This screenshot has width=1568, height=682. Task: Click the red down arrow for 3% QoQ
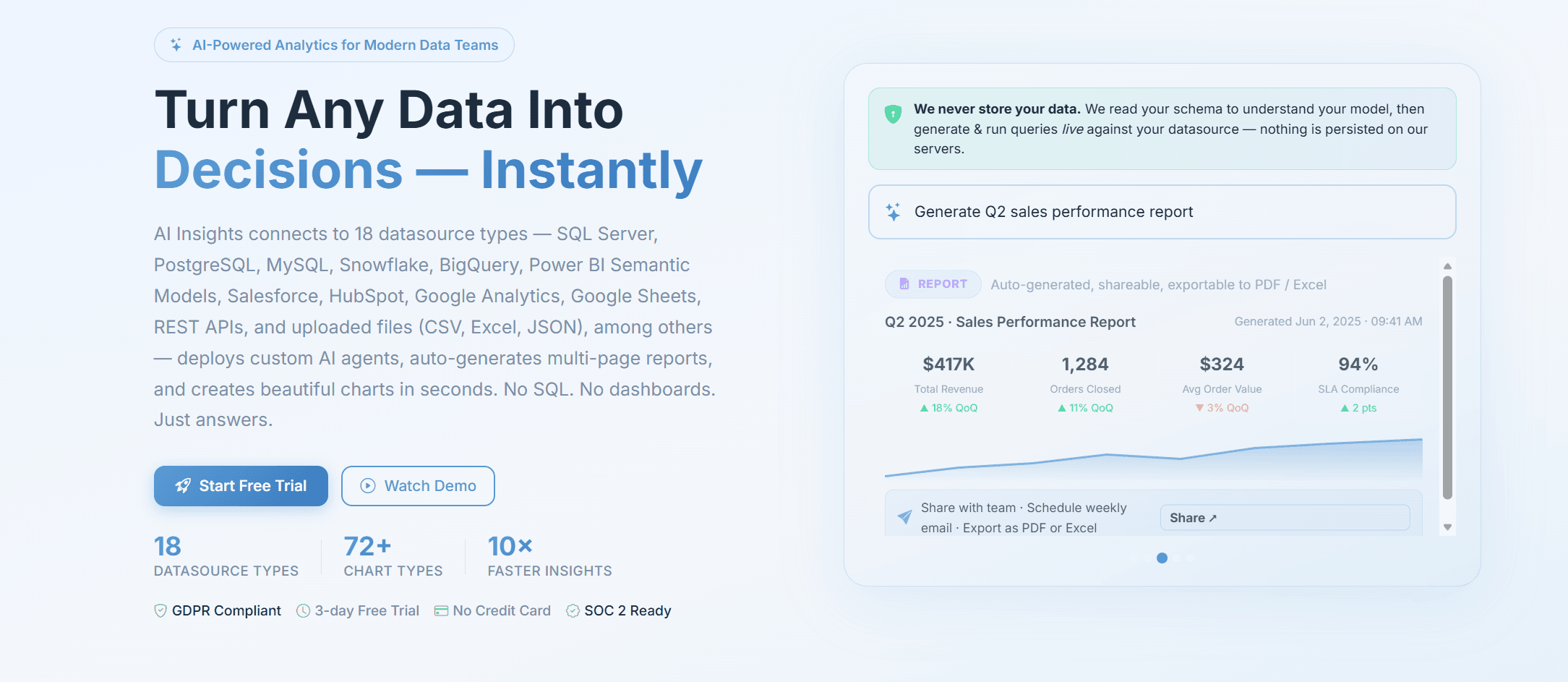click(1199, 409)
